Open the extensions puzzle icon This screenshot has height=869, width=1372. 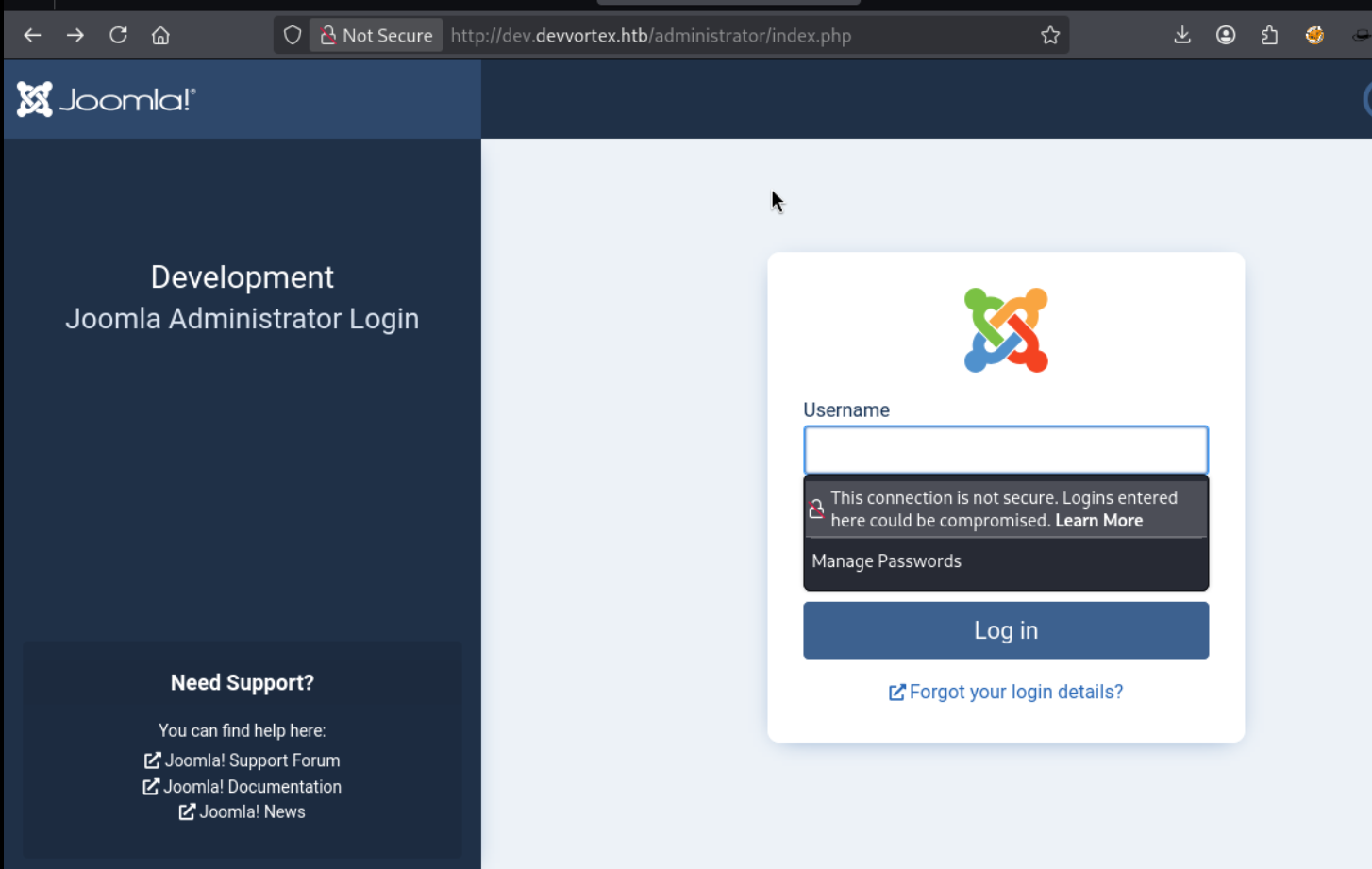point(1269,36)
